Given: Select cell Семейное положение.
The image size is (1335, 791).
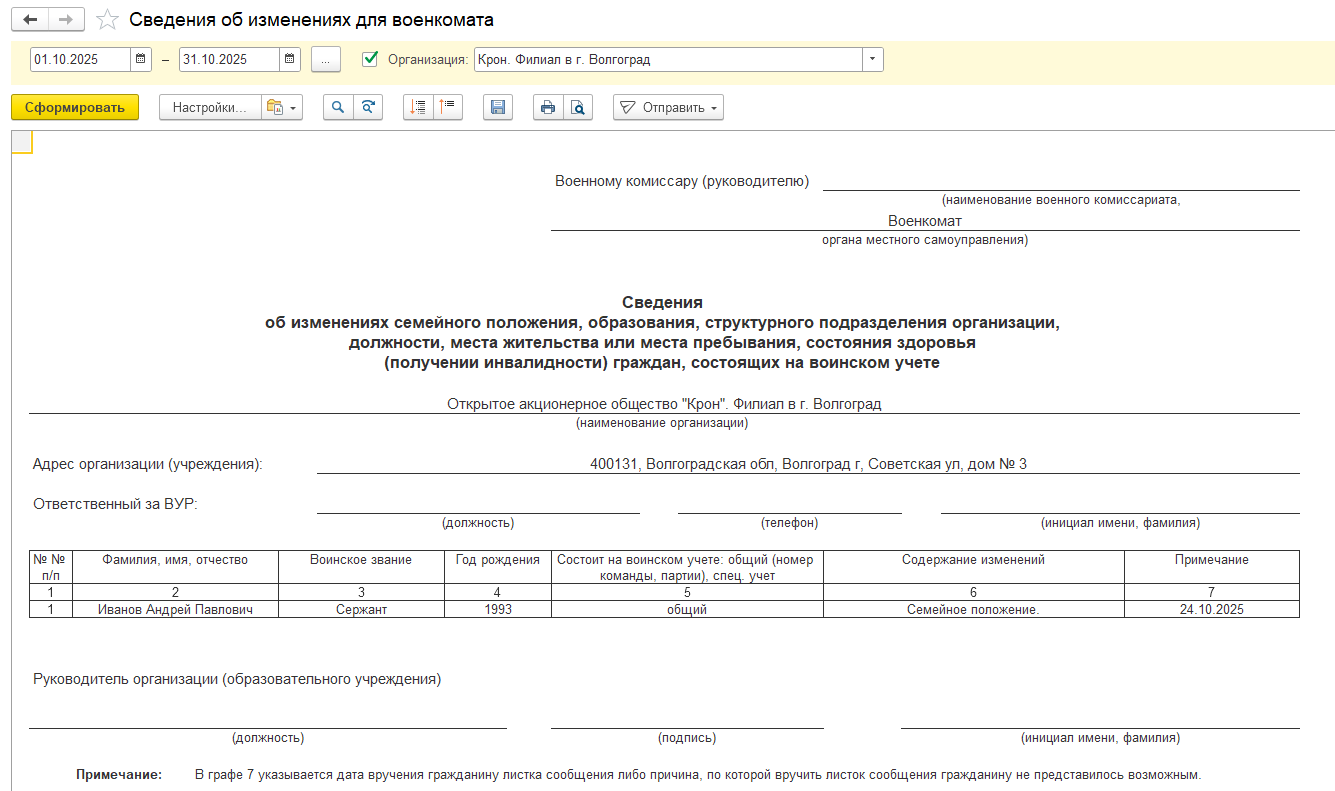Looking at the screenshot, I should (973, 609).
